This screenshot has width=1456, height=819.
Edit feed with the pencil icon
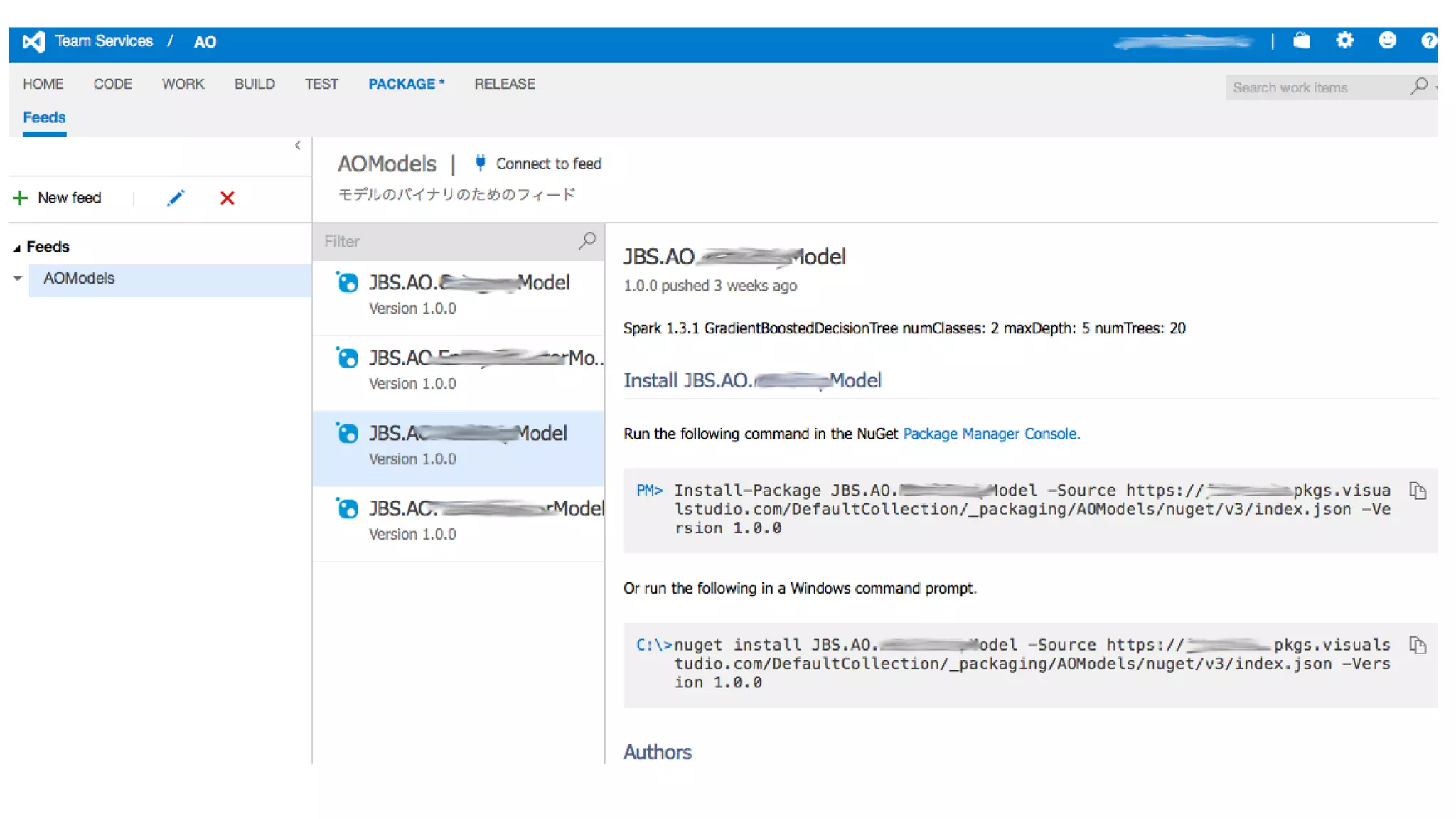(176, 198)
